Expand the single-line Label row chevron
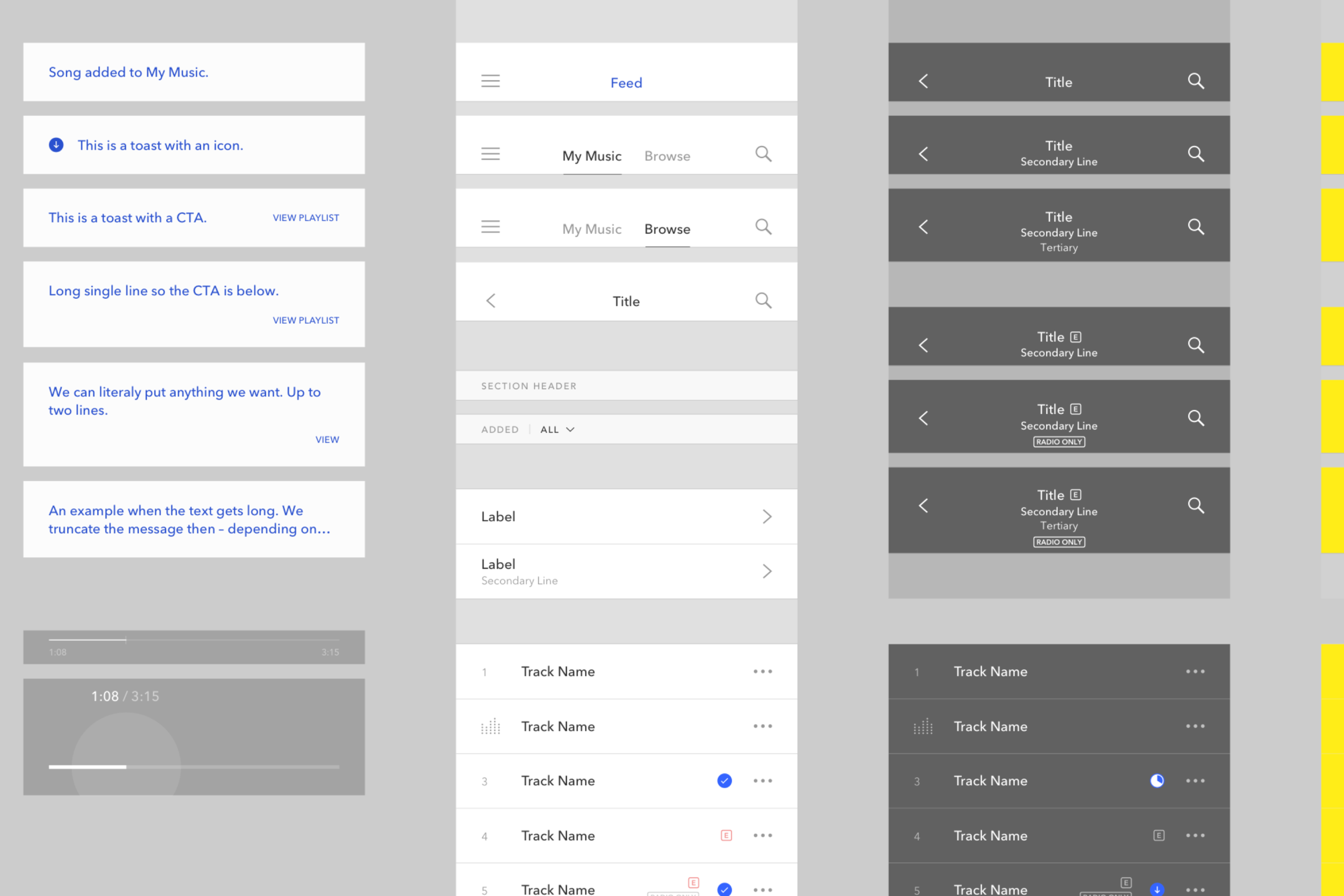The width and height of the screenshot is (1344, 896). click(767, 517)
